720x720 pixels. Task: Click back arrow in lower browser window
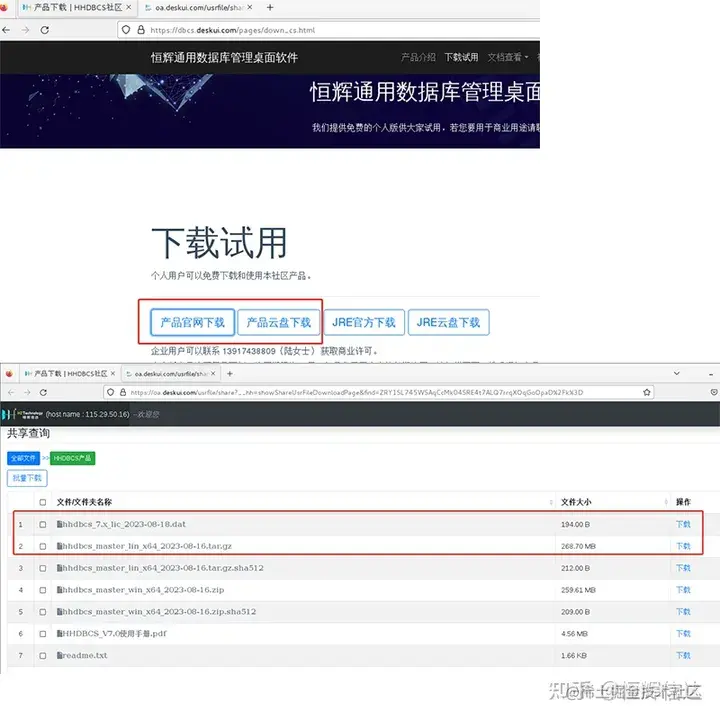(11, 393)
